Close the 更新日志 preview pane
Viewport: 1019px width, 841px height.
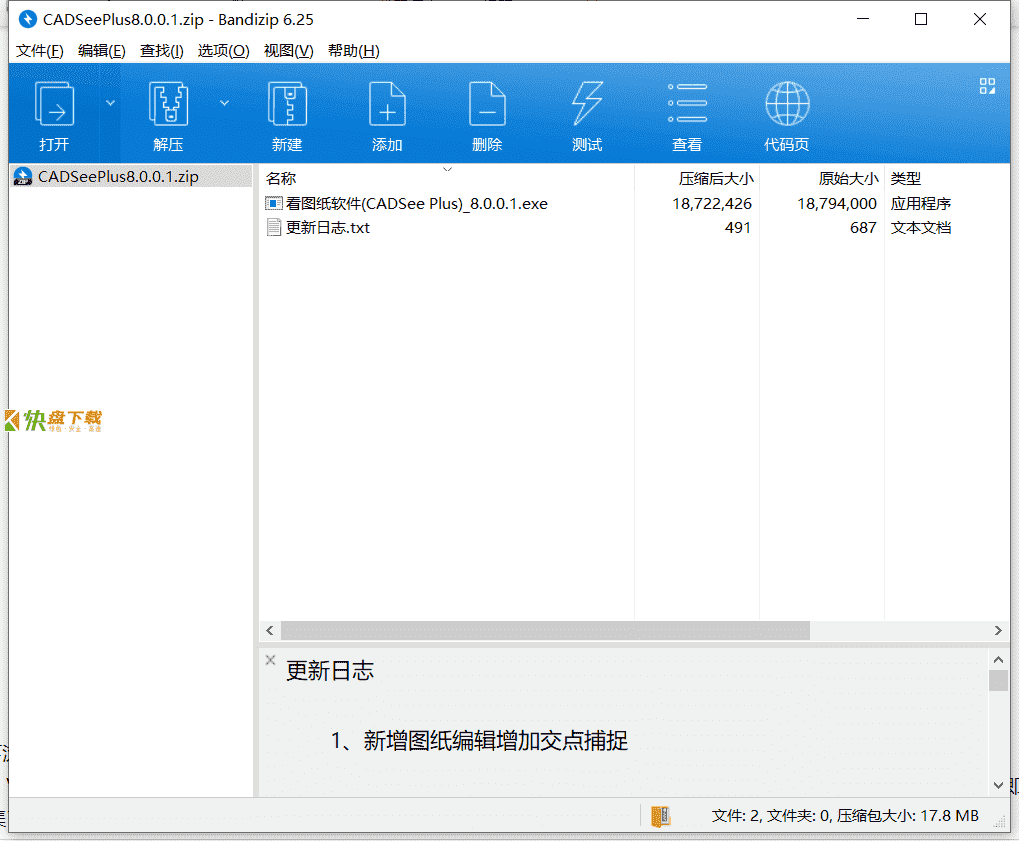point(271,660)
